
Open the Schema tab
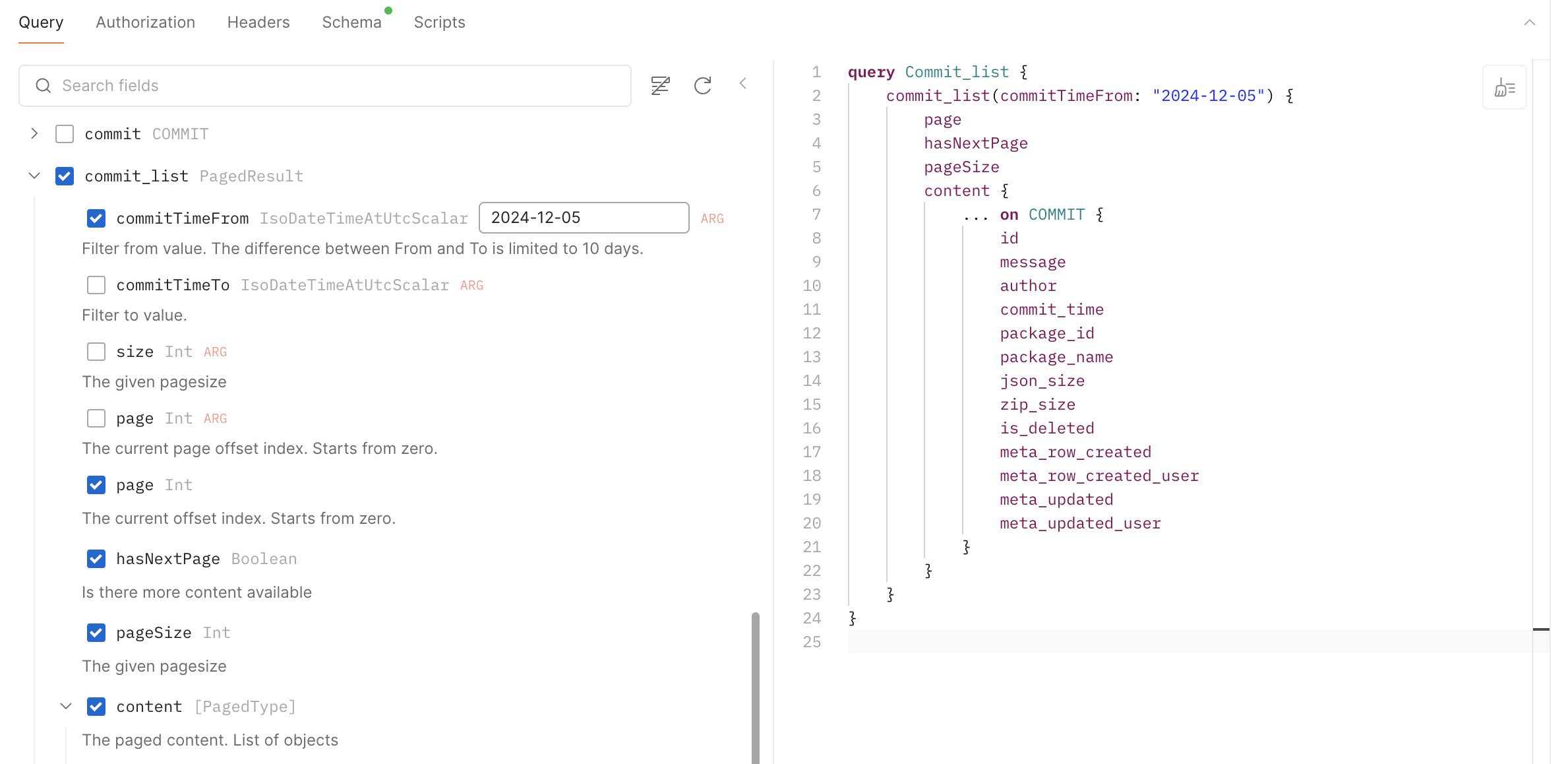point(351,22)
